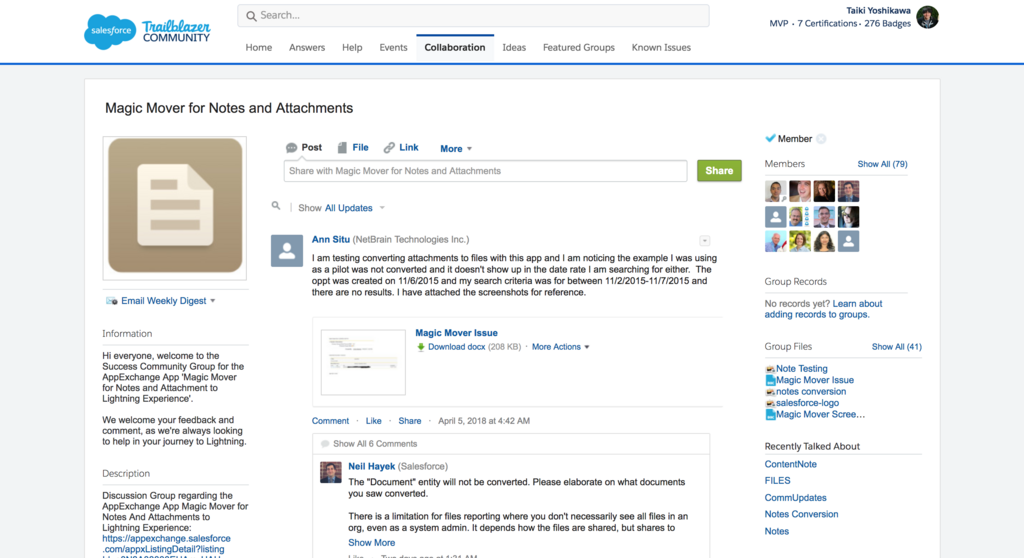Click the Link chain icon
The width and height of the screenshot is (1024, 558).
coord(389,148)
